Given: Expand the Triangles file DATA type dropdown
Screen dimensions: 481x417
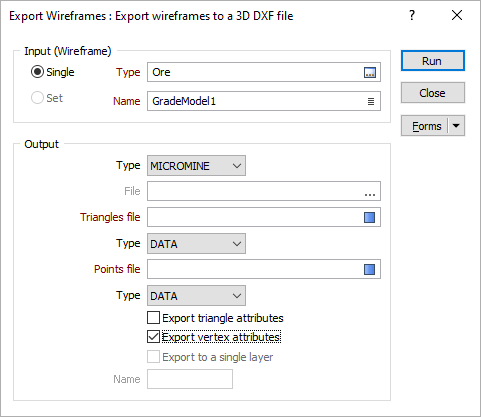Looking at the screenshot, I should 196,244.
